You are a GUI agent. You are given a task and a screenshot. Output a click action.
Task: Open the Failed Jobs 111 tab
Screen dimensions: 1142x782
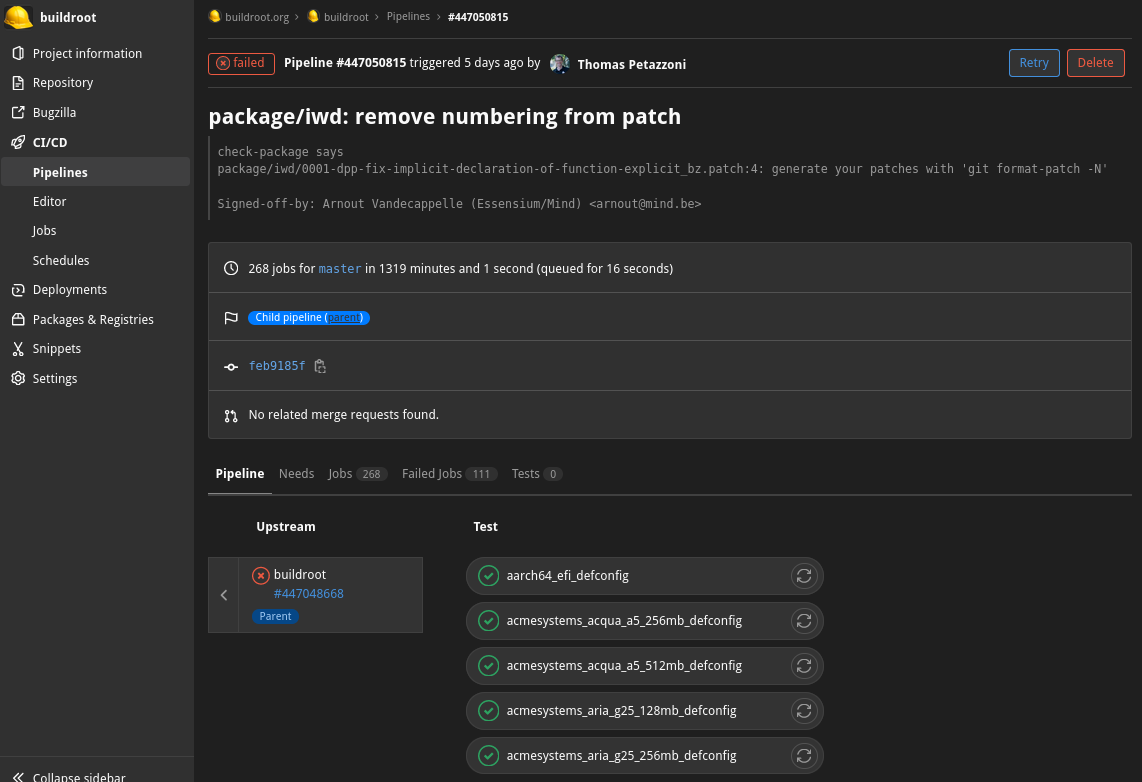tap(449, 474)
